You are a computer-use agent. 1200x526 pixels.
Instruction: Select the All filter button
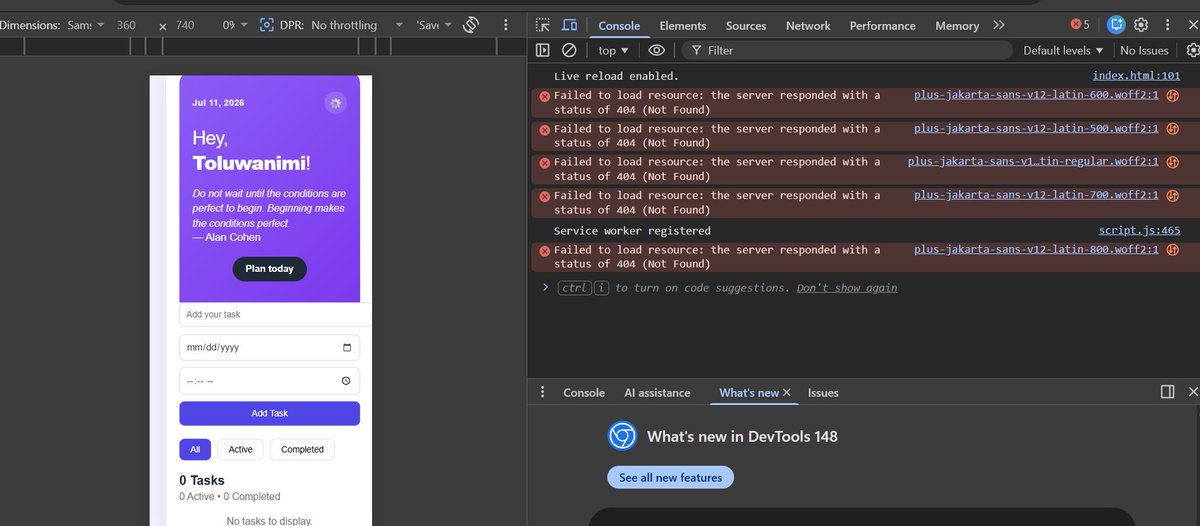point(195,450)
